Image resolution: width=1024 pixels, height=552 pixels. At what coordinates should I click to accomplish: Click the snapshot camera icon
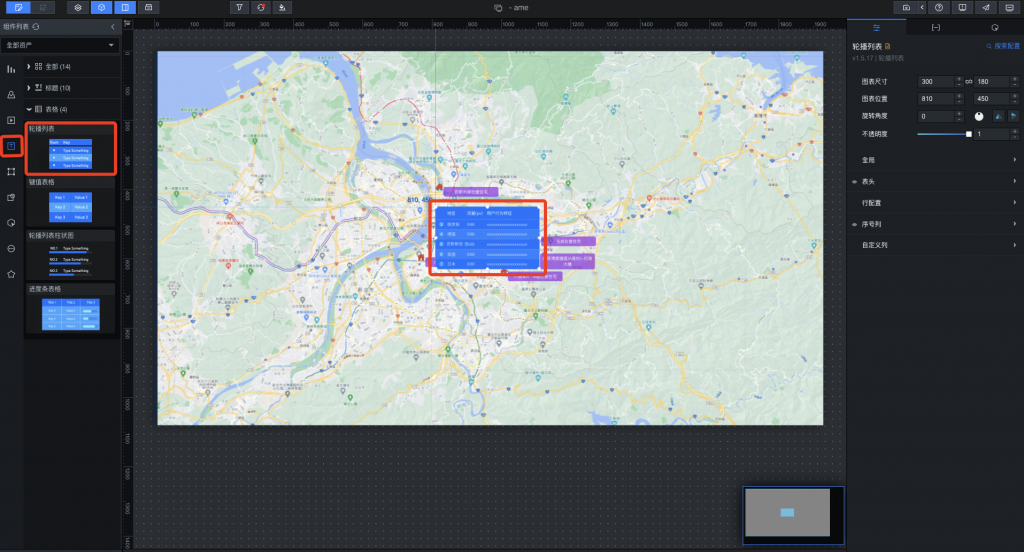pos(906,7)
